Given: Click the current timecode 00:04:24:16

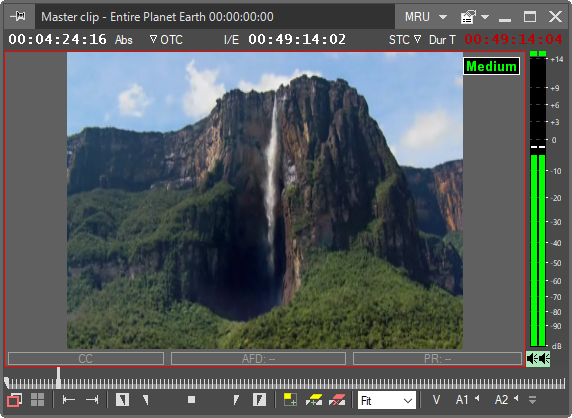Looking at the screenshot, I should click(57, 39).
